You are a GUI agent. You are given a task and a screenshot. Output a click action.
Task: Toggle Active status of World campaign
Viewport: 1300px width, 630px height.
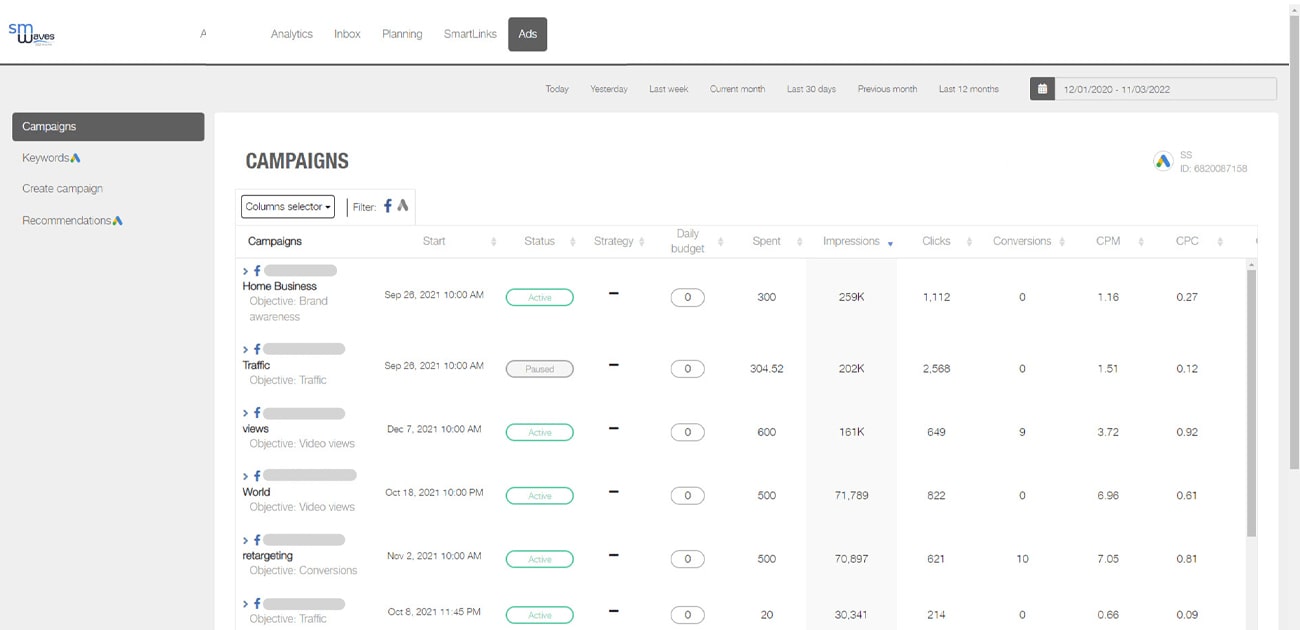[539, 495]
